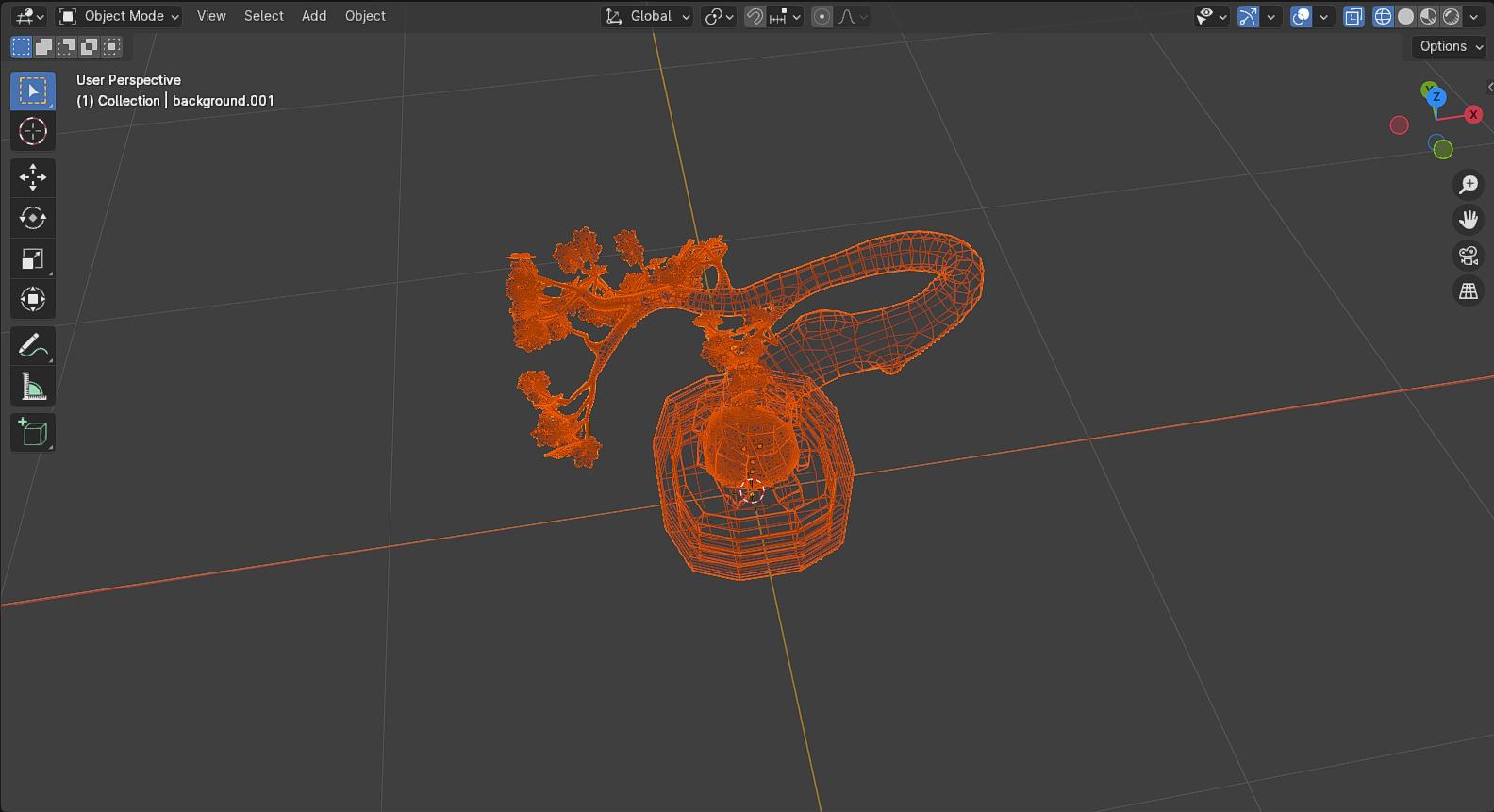Open the Add menu
Image resolution: width=1494 pixels, height=812 pixels.
(314, 16)
